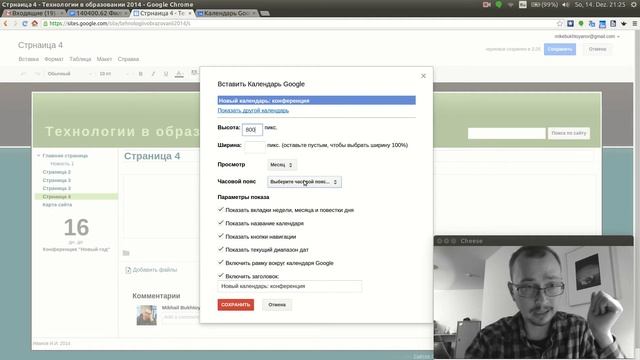Uncheck show current date range option
Screen dimensions: 640x360
click(221, 249)
